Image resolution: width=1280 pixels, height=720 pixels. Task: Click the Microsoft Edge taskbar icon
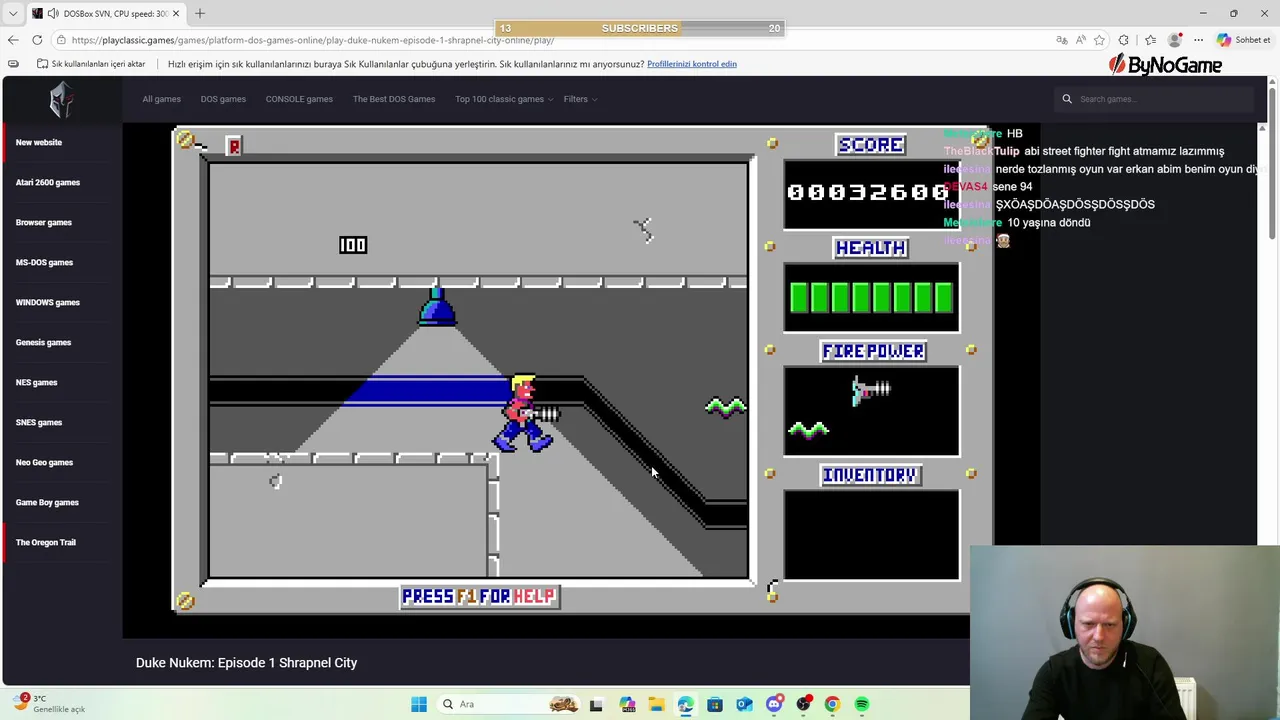pyautogui.click(x=685, y=704)
